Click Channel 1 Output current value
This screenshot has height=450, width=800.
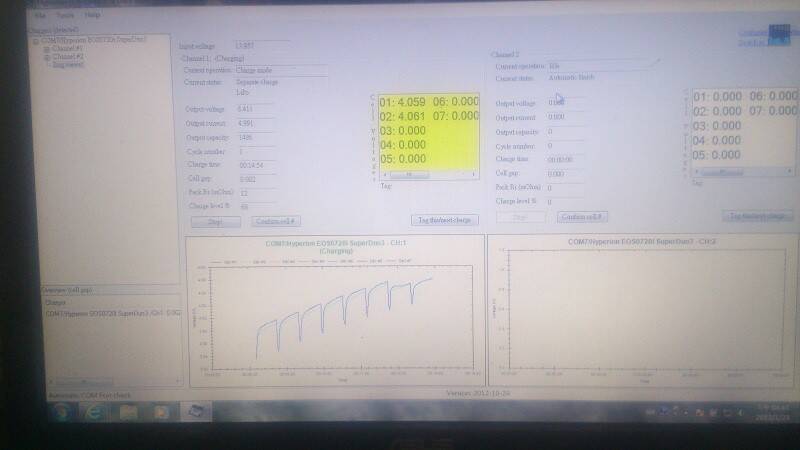255,123
